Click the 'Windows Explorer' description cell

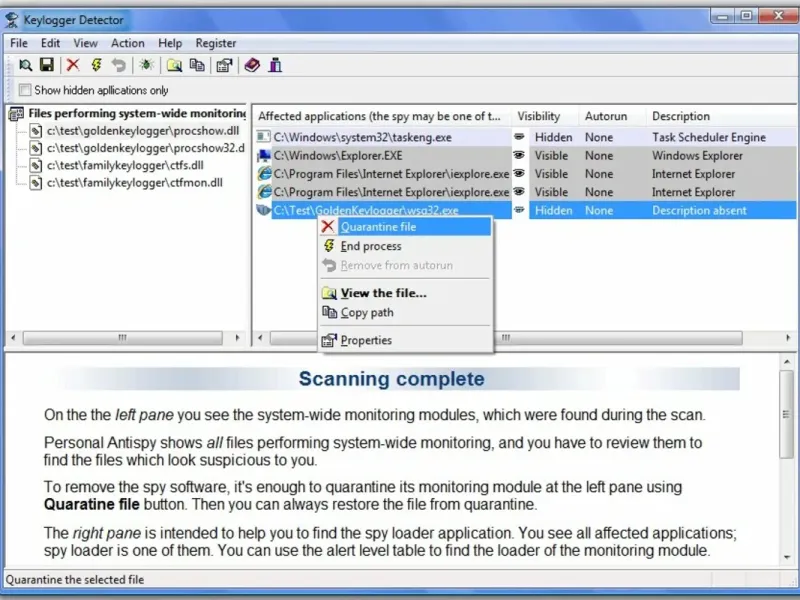coord(697,156)
